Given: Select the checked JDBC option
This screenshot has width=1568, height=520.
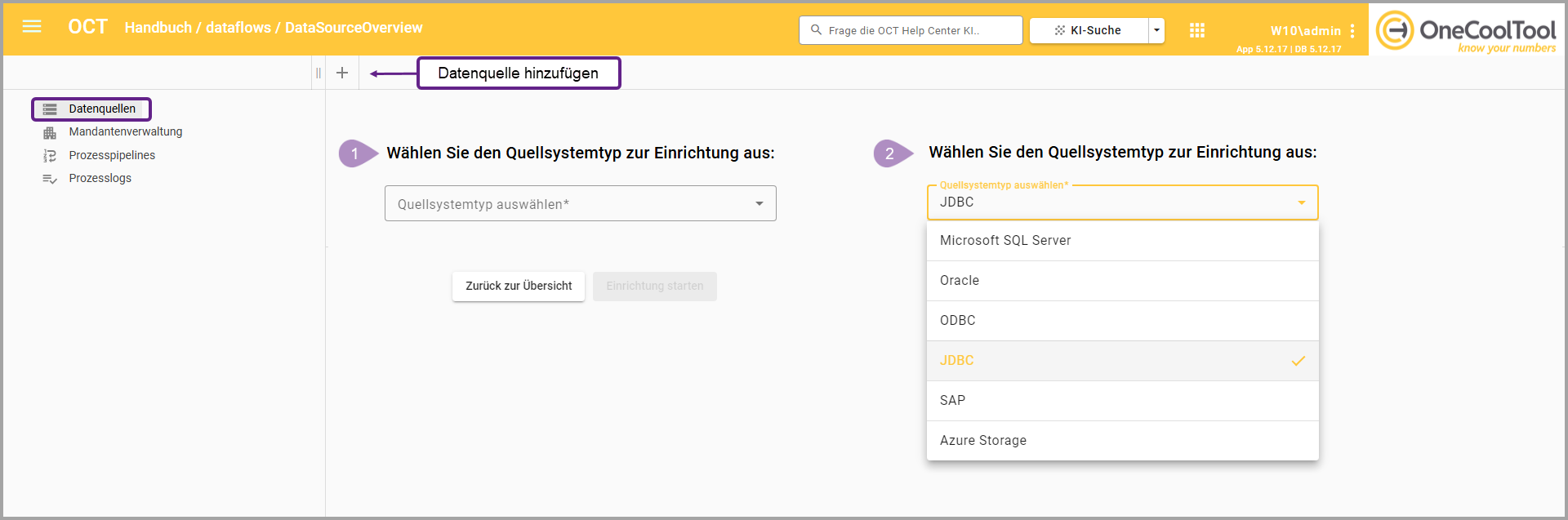Looking at the screenshot, I should [x=1122, y=361].
